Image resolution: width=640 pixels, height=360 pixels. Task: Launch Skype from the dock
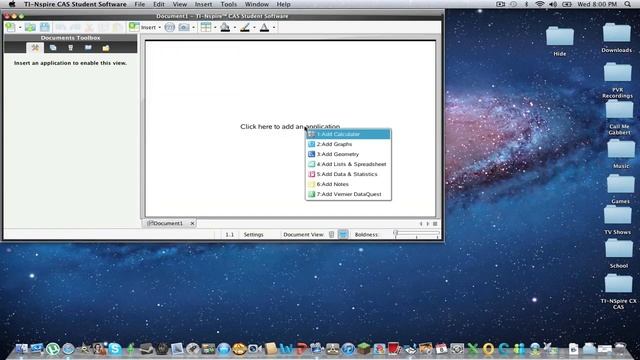115,349
